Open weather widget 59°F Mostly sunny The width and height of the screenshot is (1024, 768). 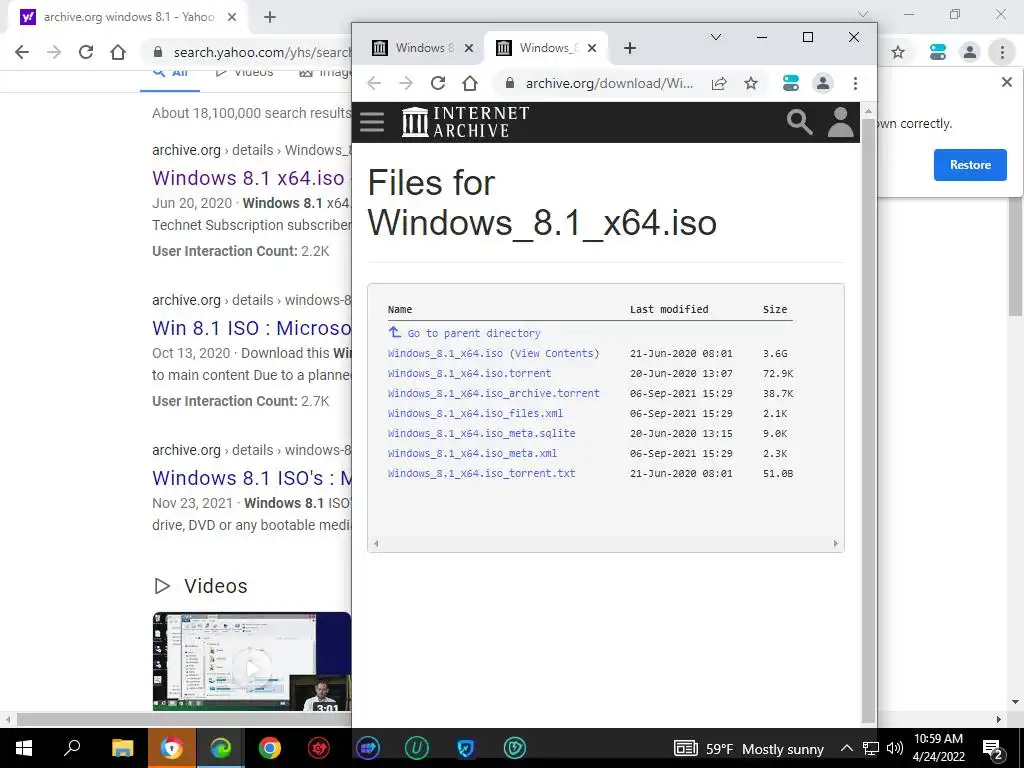pos(748,748)
